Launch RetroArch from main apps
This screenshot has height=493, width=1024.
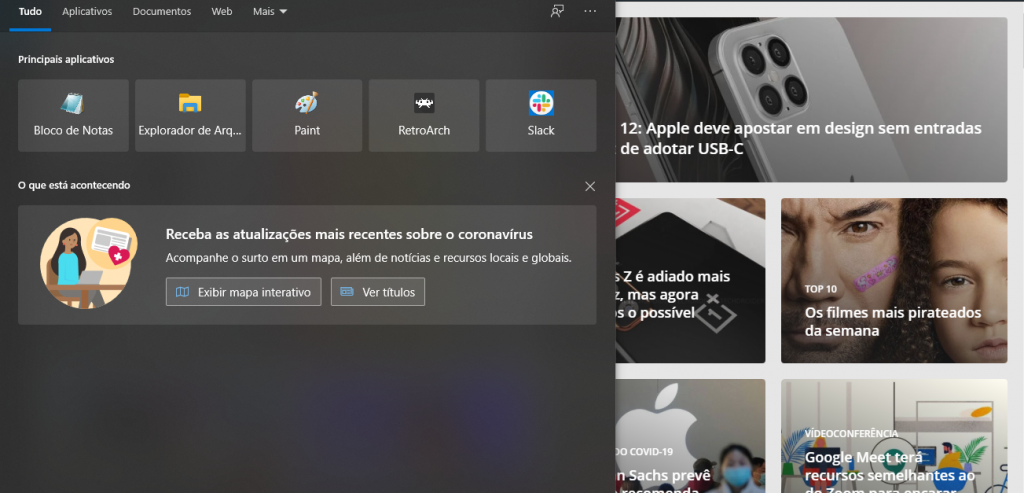click(x=424, y=116)
